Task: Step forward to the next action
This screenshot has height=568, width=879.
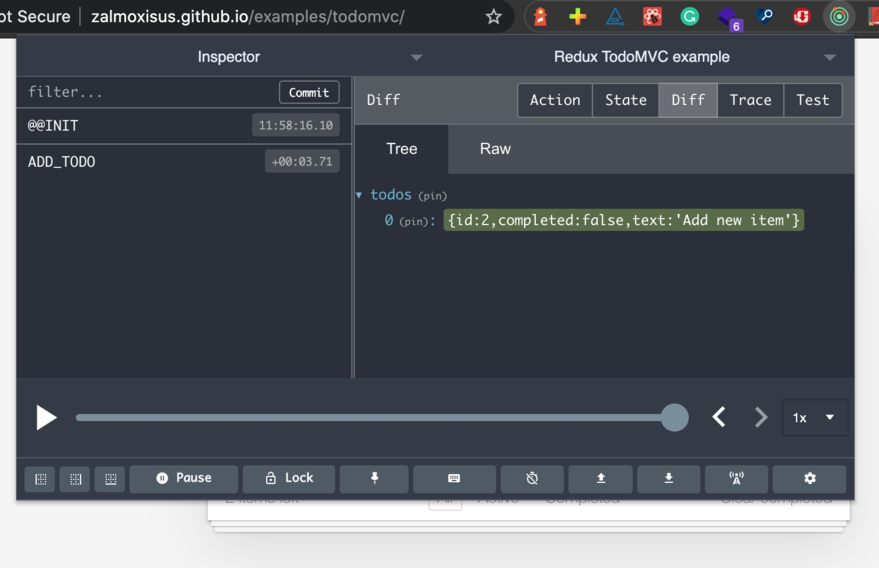Action: pos(760,417)
